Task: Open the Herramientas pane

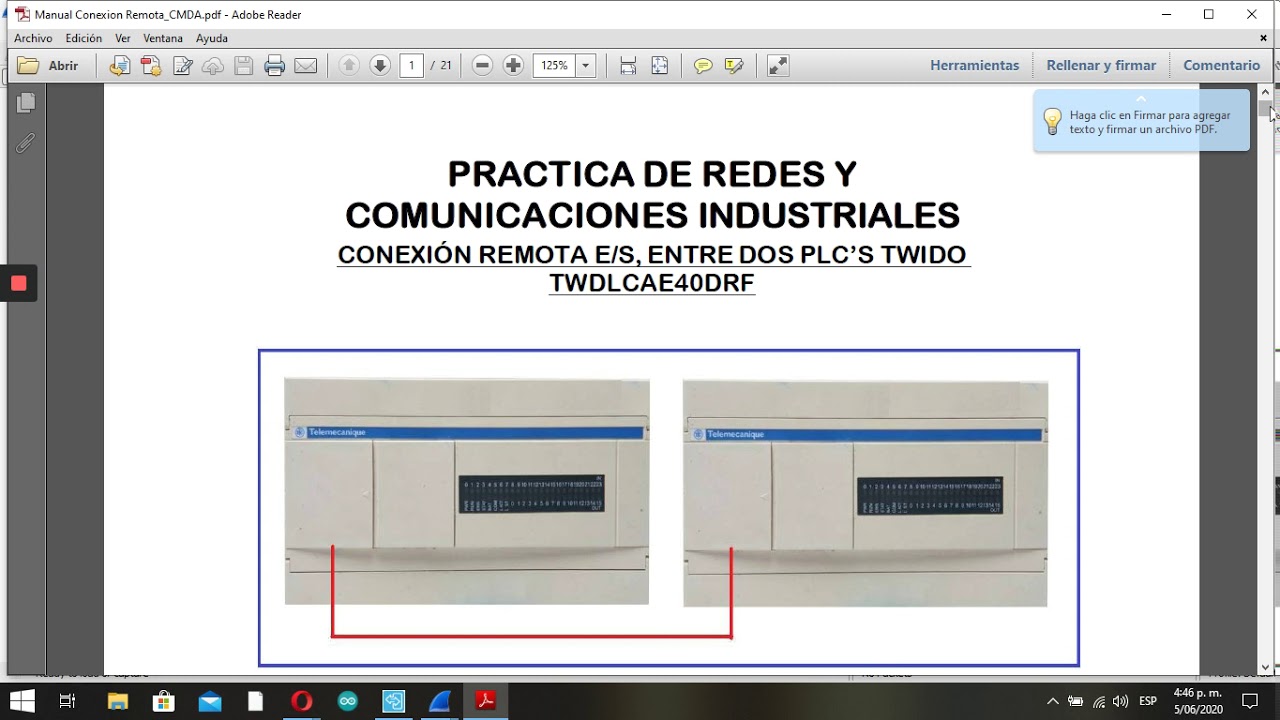Action: 974,66
